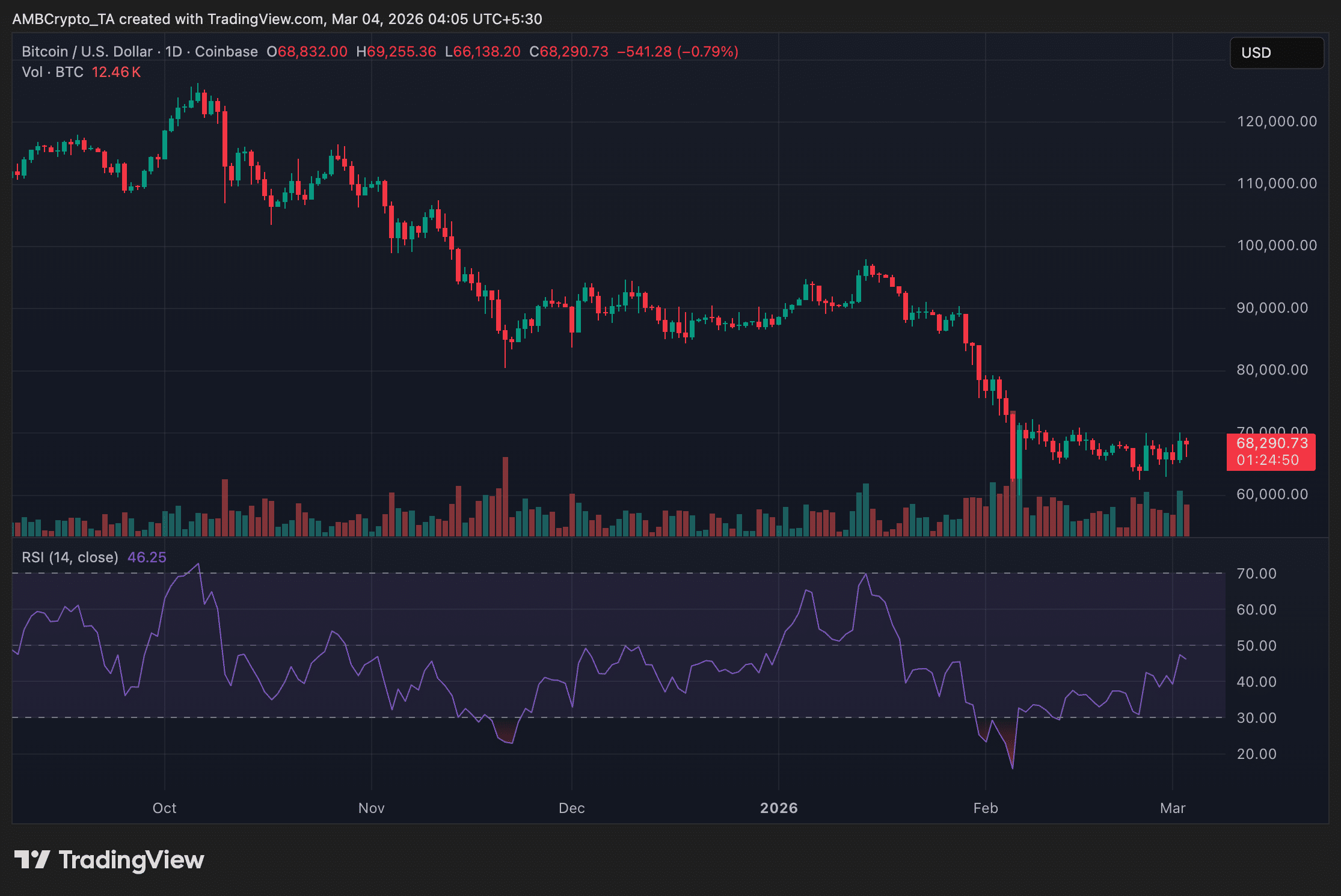Viewport: 1341px width, 896px height.
Task: Open the RSI (14, close) indicator settings
Action: tap(69, 557)
